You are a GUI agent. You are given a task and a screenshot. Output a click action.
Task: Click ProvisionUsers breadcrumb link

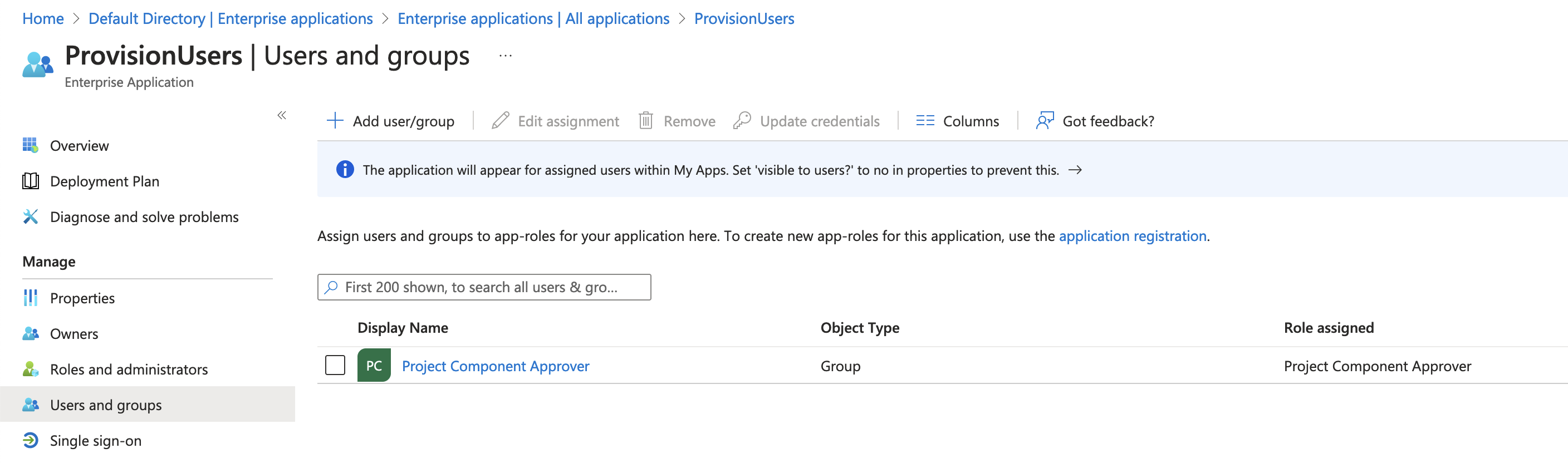point(744,18)
